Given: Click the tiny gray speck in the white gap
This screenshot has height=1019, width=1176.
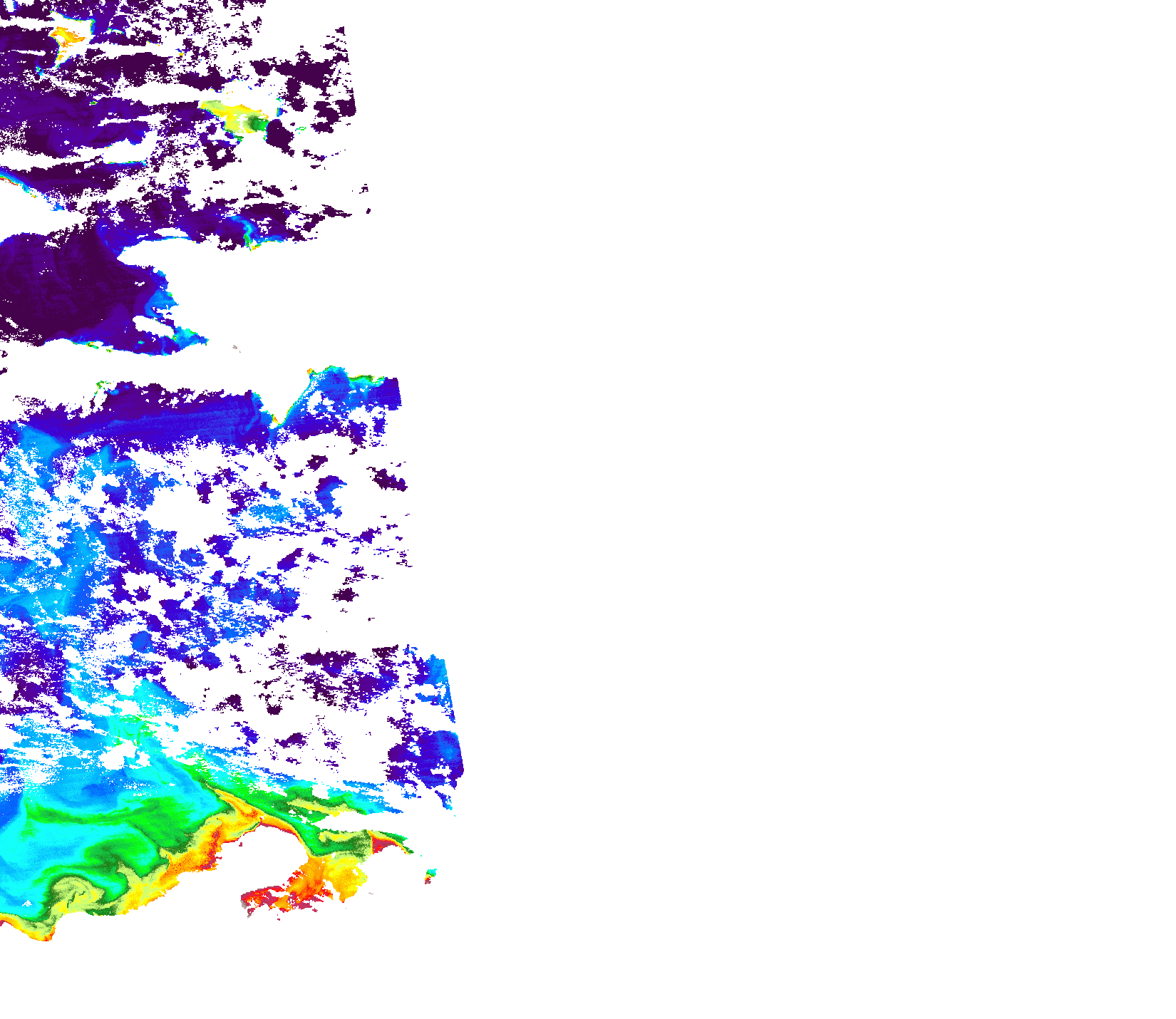Looking at the screenshot, I should [x=236, y=348].
